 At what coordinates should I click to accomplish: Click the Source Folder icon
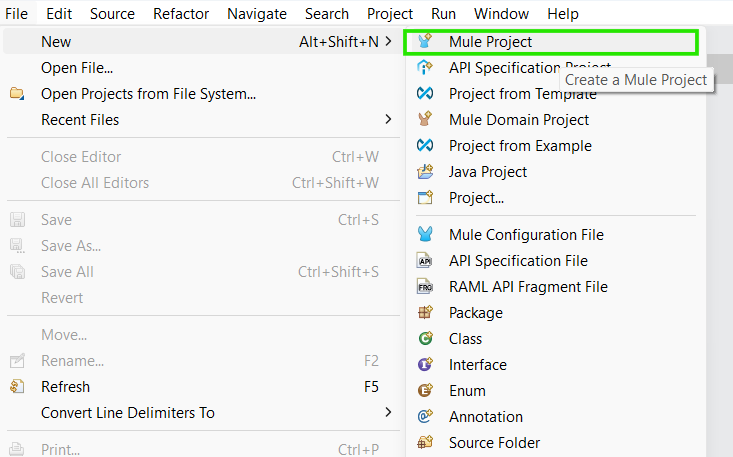[426, 443]
